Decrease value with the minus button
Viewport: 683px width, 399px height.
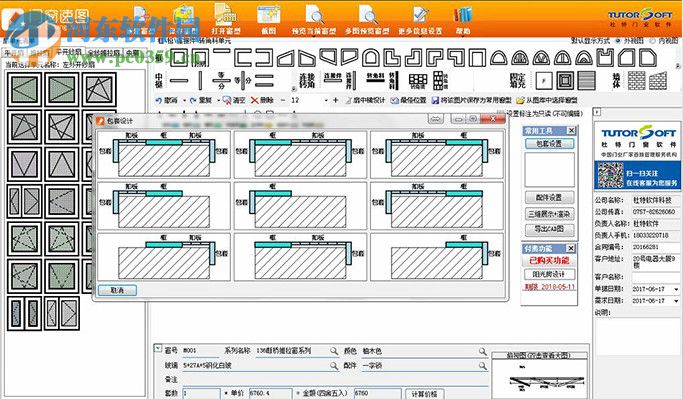tap(282, 100)
